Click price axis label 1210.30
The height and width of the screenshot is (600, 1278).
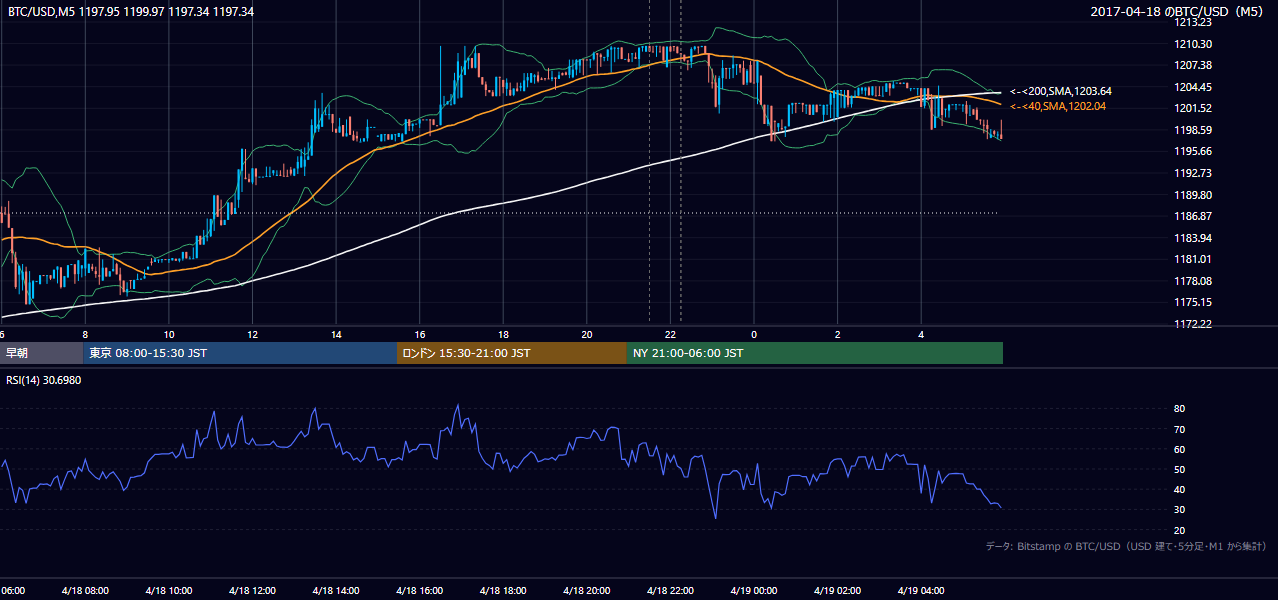[1194, 44]
